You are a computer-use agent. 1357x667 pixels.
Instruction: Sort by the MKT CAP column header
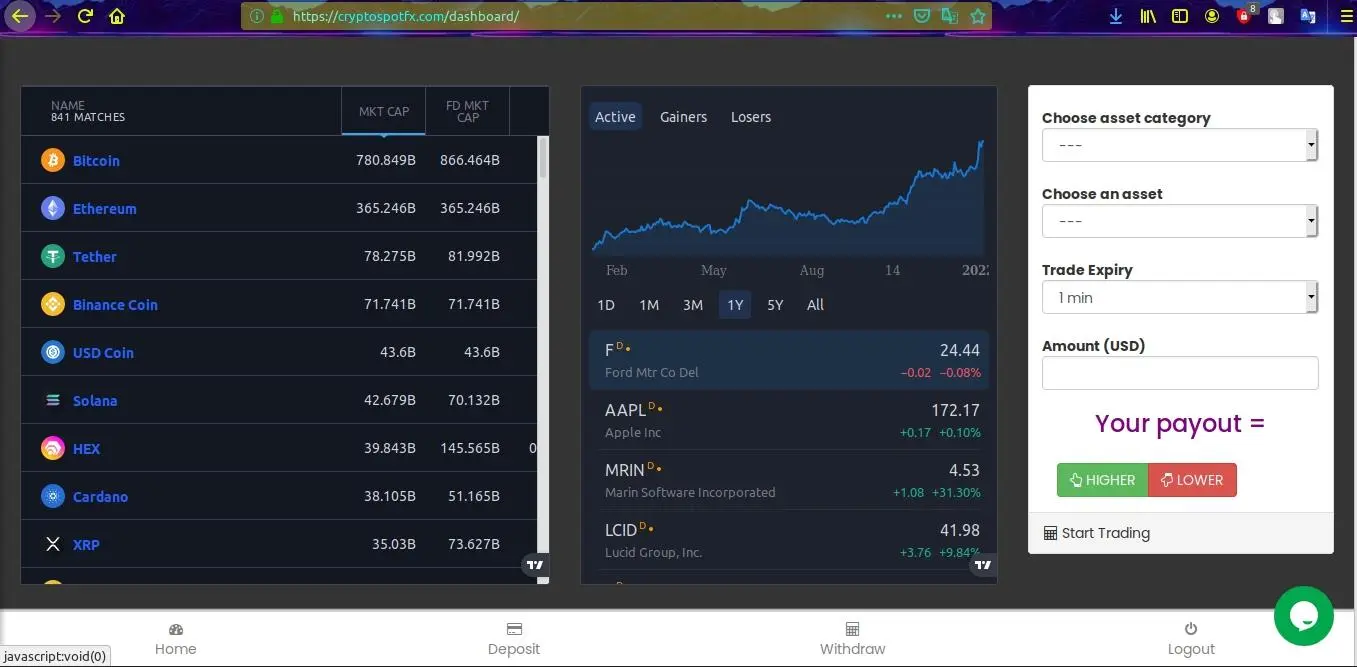click(x=384, y=111)
